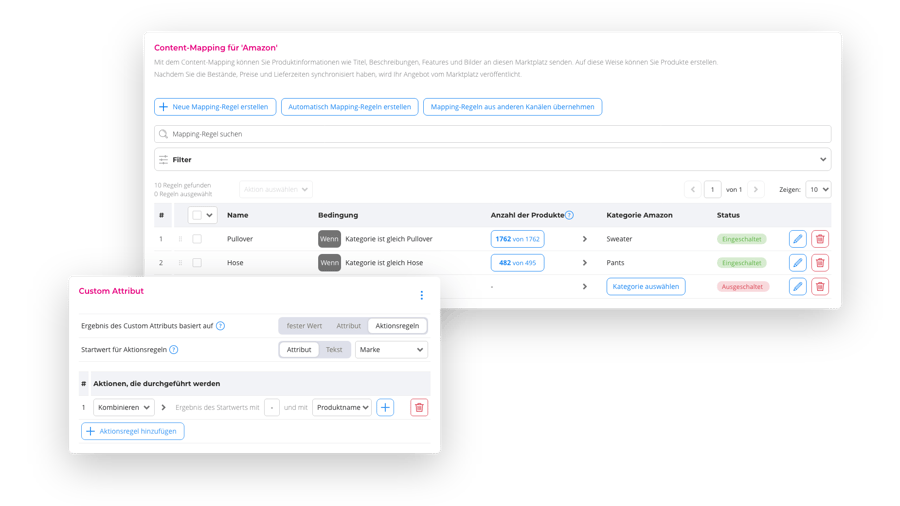This screenshot has height=506, width=900.
Task: Set Startwert type to Tekst
Action: point(334,349)
